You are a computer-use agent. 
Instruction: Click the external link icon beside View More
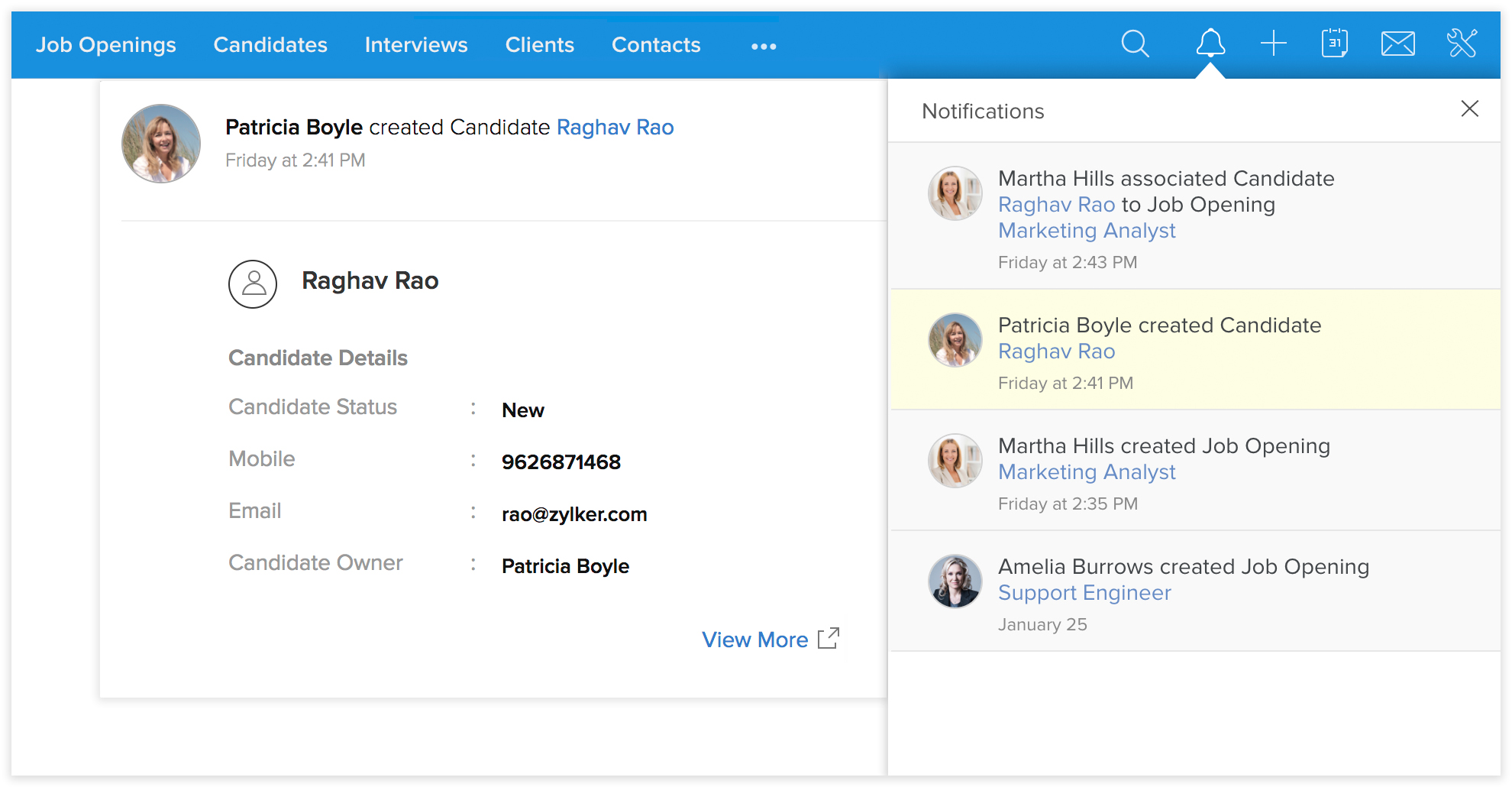(x=829, y=639)
